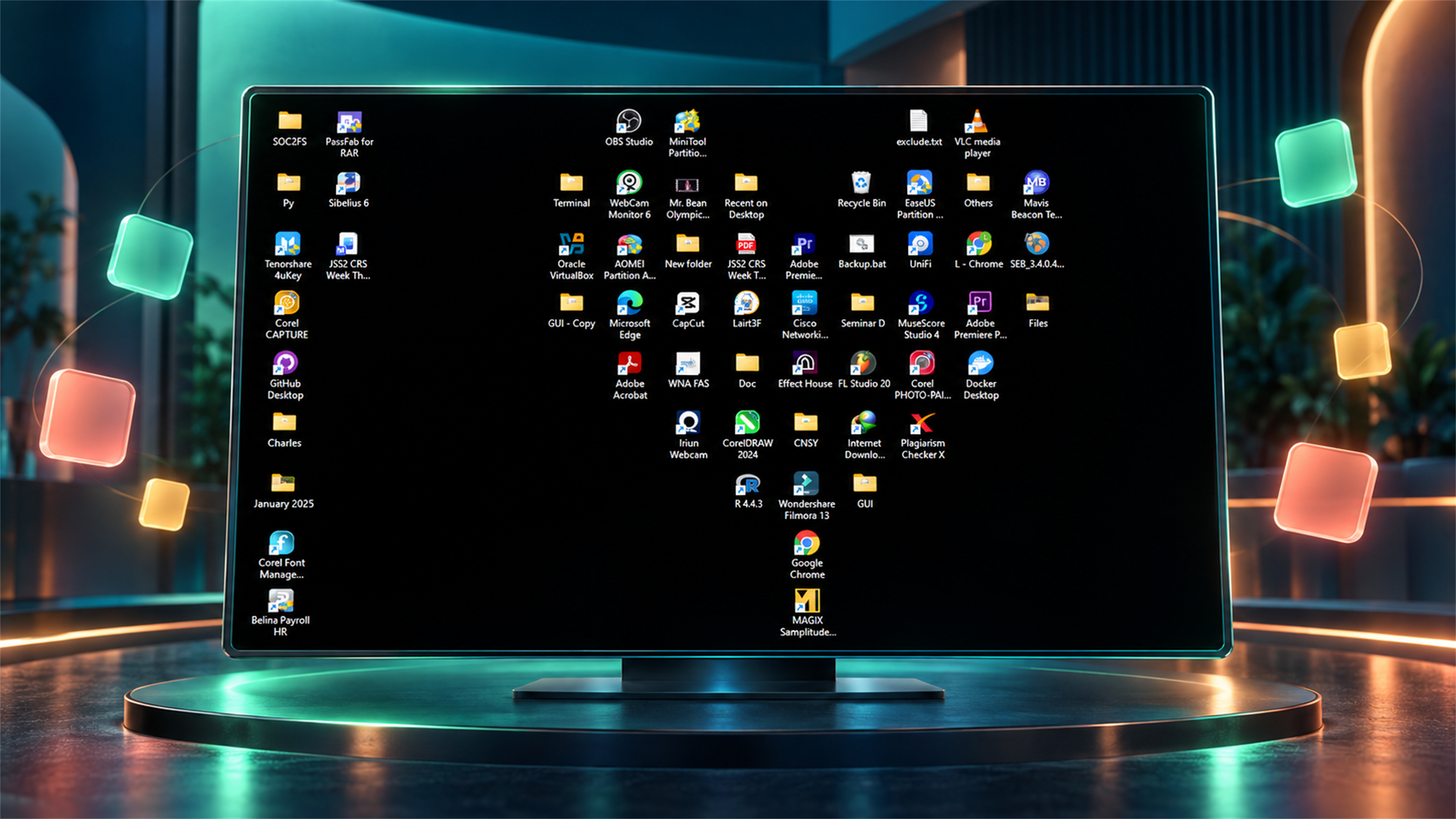Select the AOMEI Partition Assistant icon

(x=629, y=244)
